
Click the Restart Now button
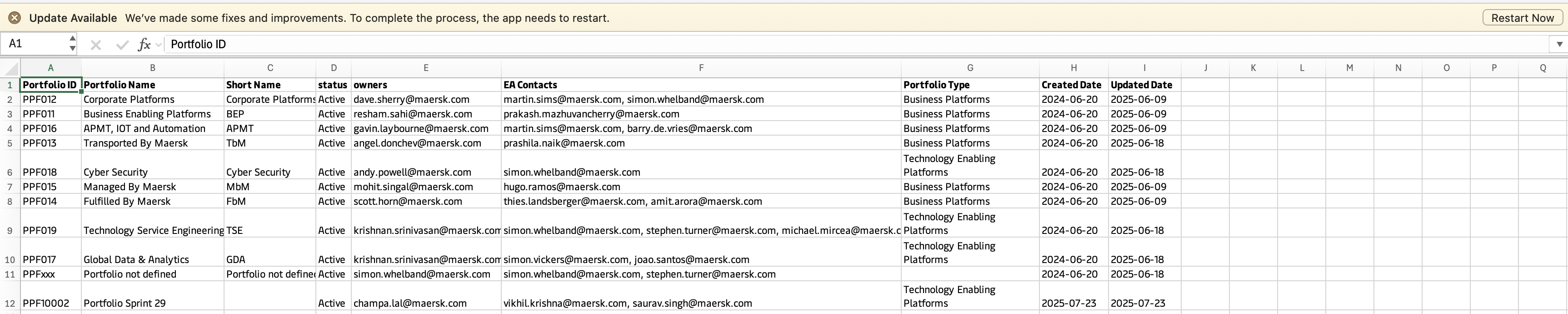[x=1522, y=18]
